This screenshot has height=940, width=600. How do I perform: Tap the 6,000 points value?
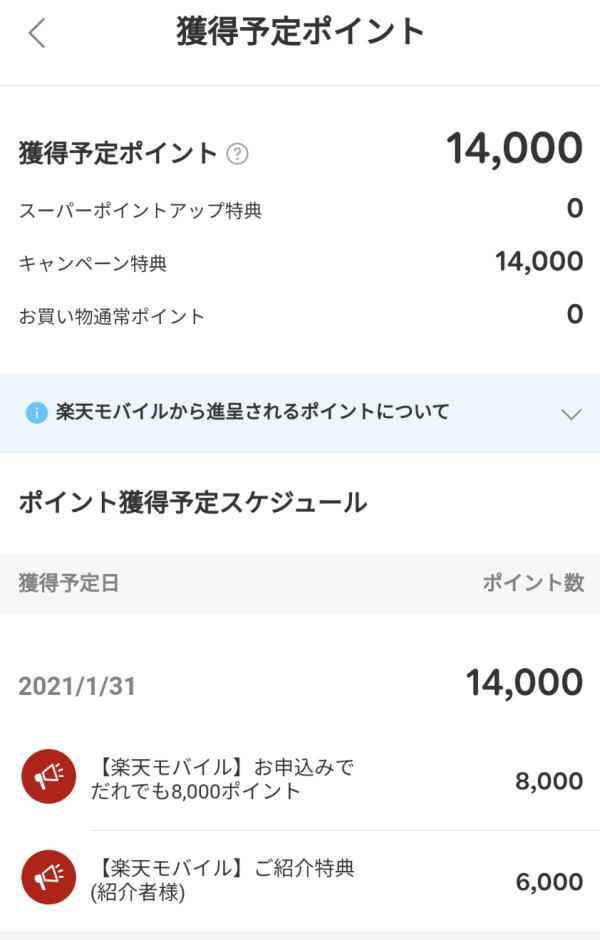coord(549,882)
